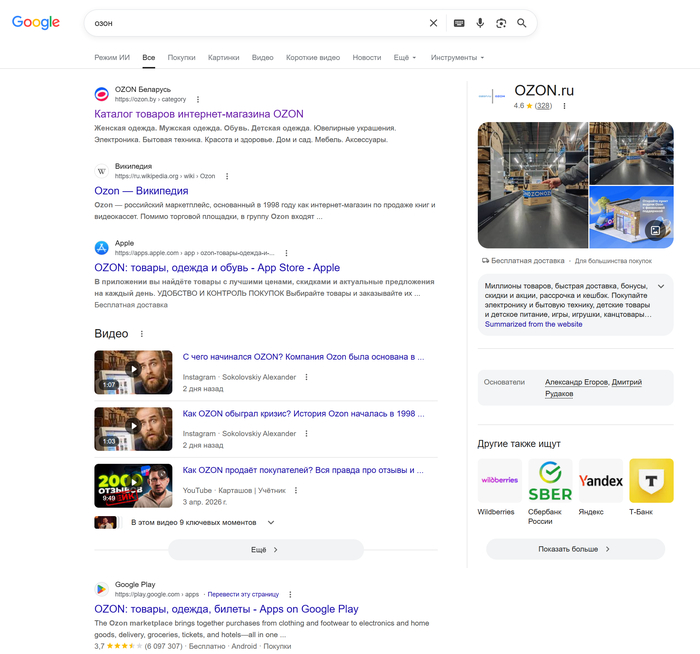Image resolution: width=700 pixels, height=654 pixels.
Task: Open 'Как OZON обыграл кризис?' video link
Action: pos(304,414)
